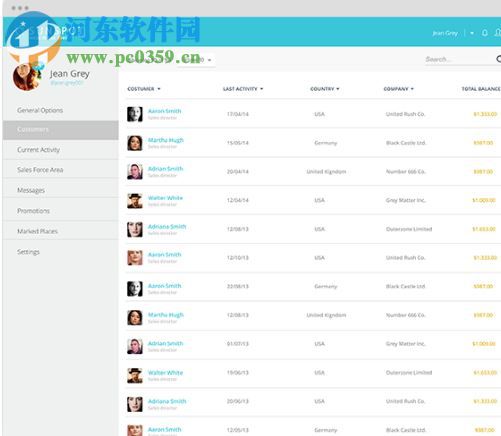This screenshot has height=436, width=501.
Task: Click the Jean Grey name in top bar
Action: click(445, 33)
